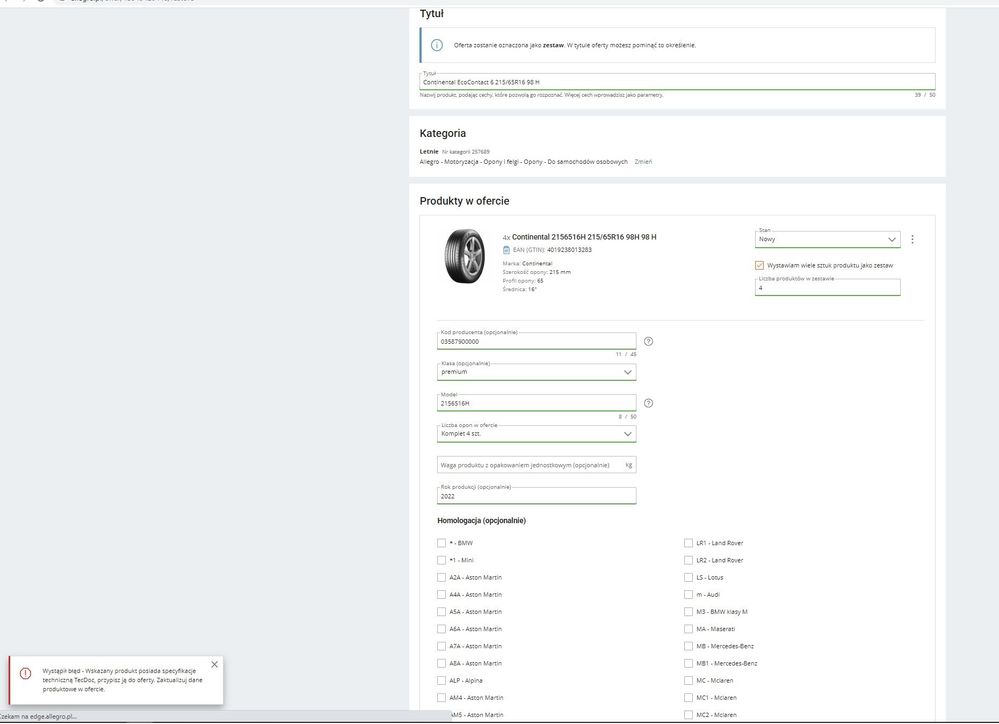Click the help icon beside Kod producenta
The height and width of the screenshot is (724, 999).
[649, 342]
